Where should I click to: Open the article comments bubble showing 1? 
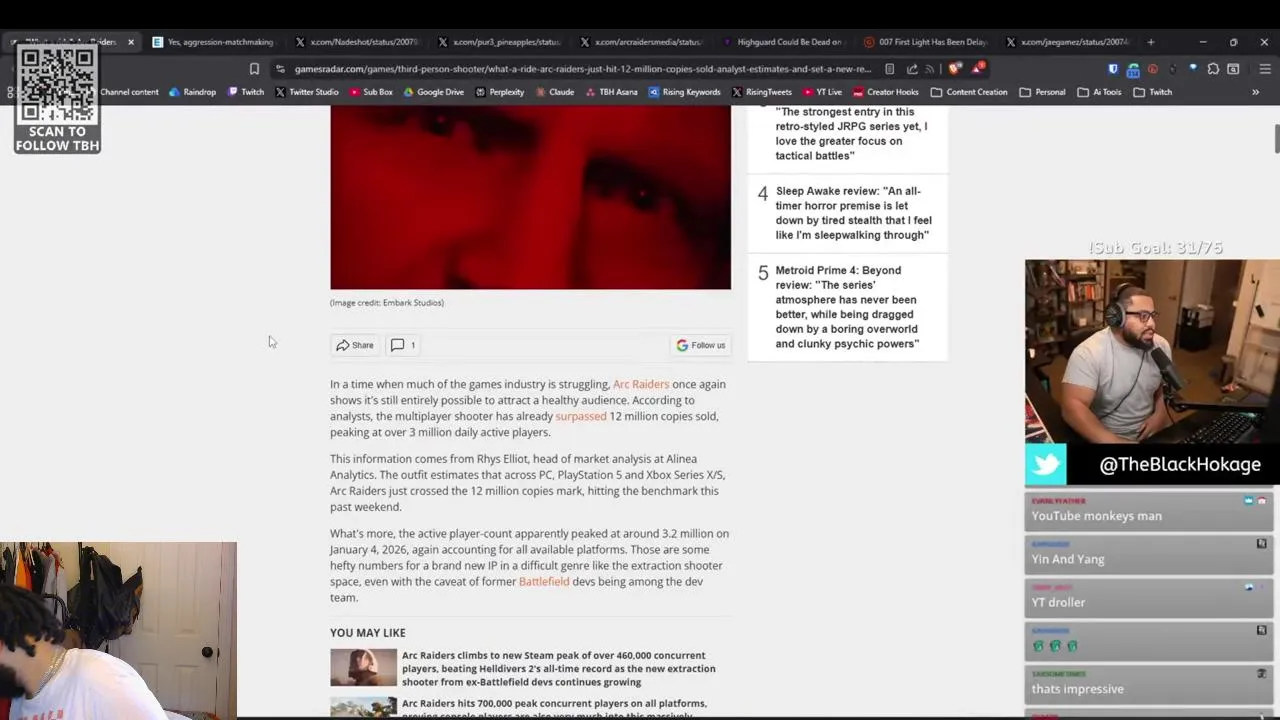(x=403, y=345)
